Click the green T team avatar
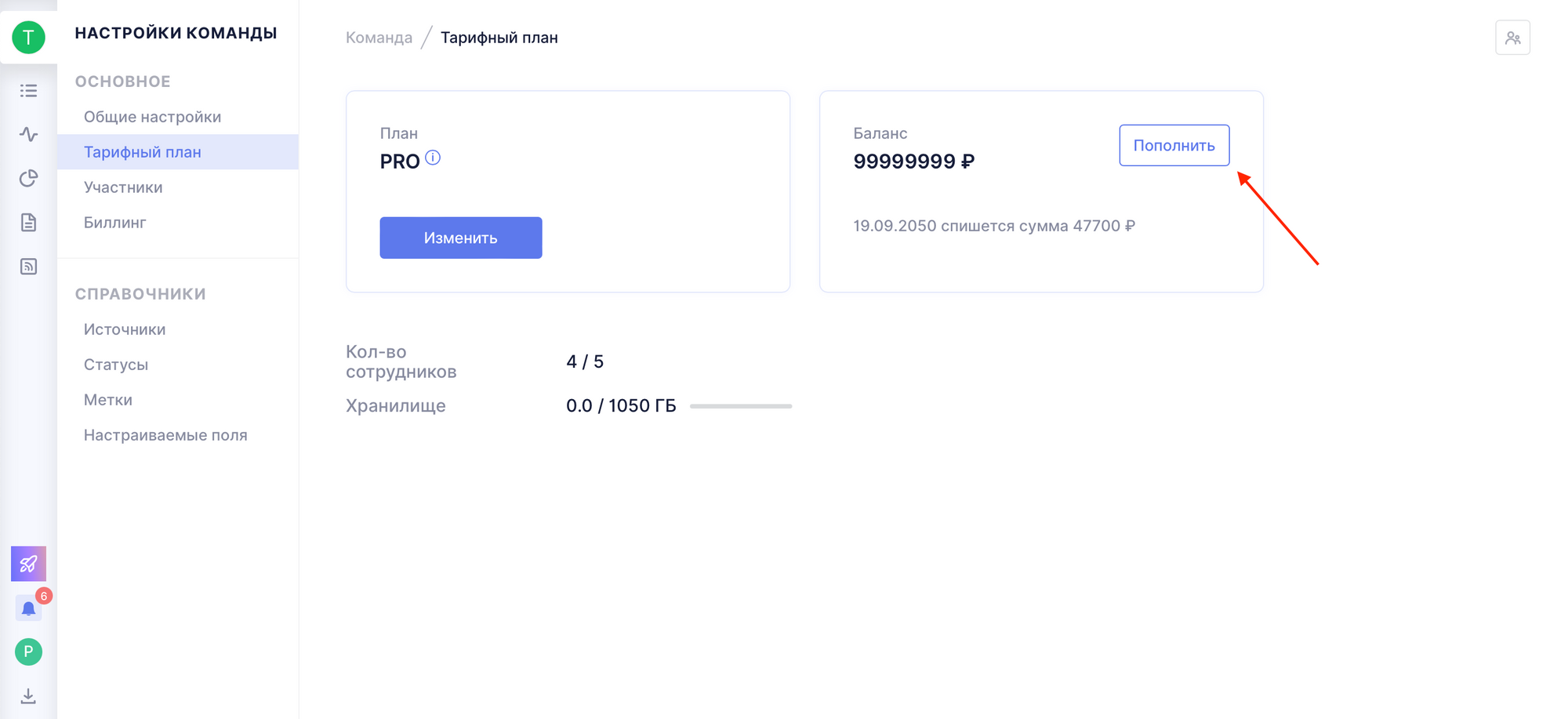The height and width of the screenshot is (719, 1568). point(28,37)
